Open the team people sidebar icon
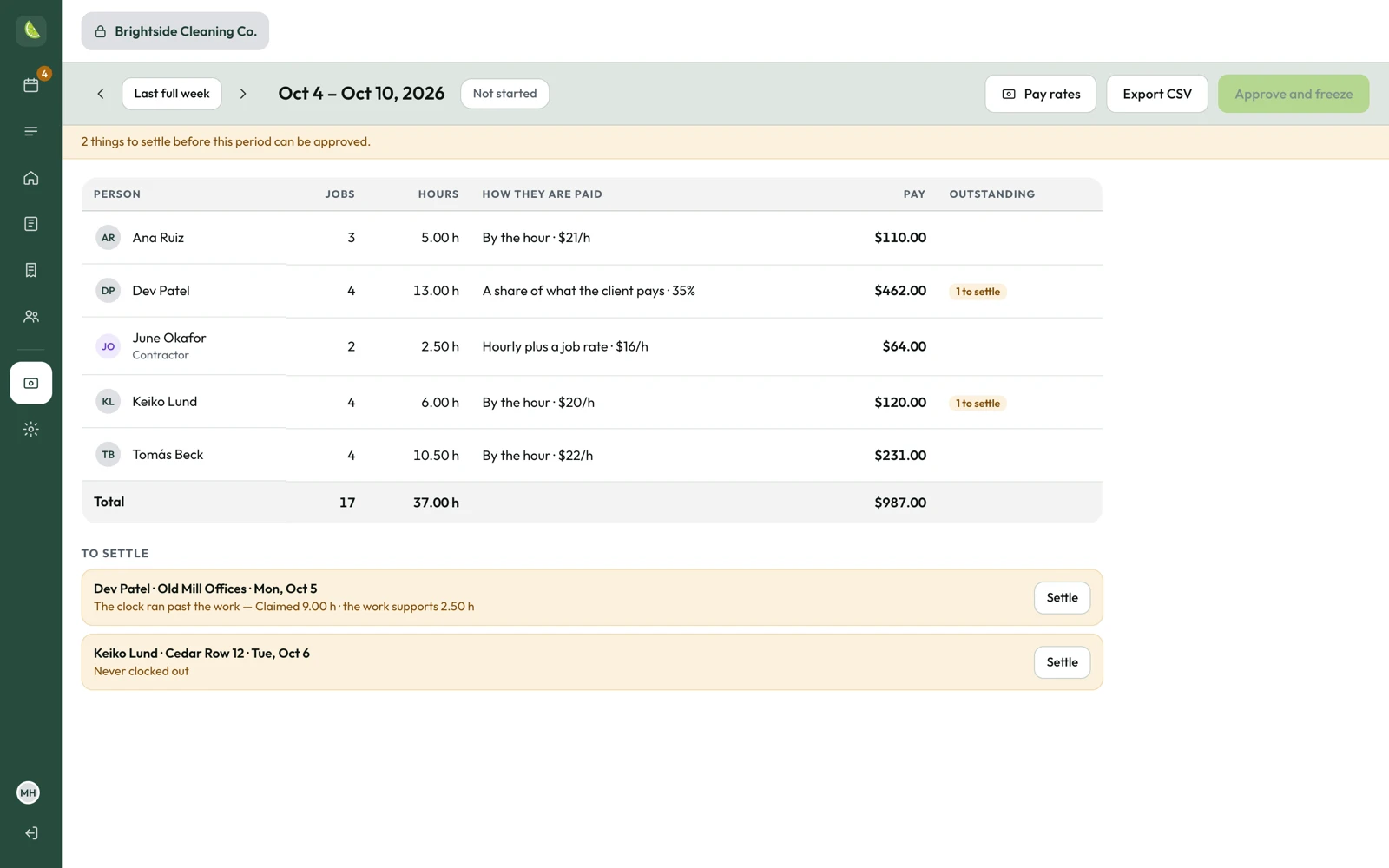 [31, 317]
